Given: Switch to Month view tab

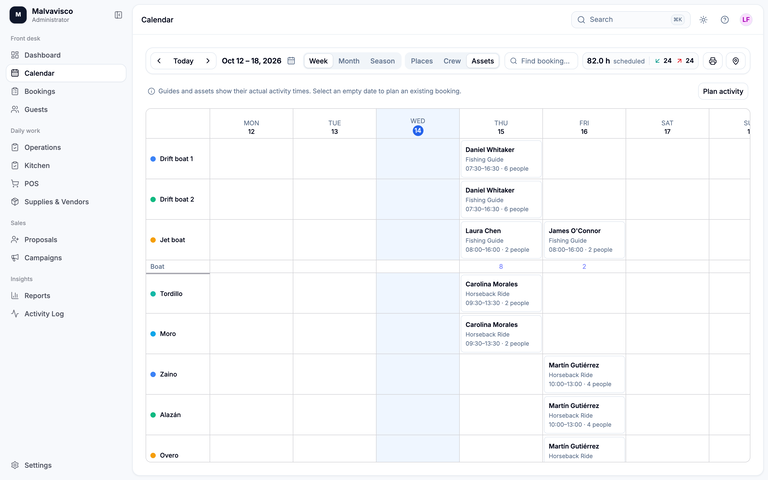Looking at the screenshot, I should point(349,61).
